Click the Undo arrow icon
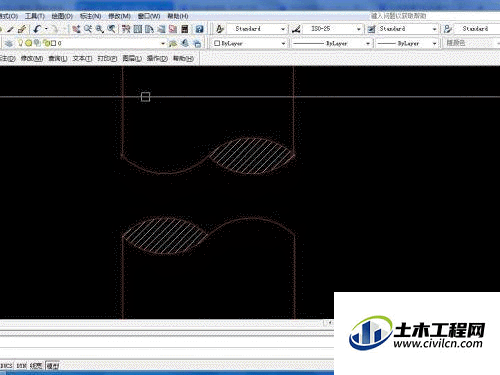This screenshot has height=375, width=500. (x=37, y=29)
